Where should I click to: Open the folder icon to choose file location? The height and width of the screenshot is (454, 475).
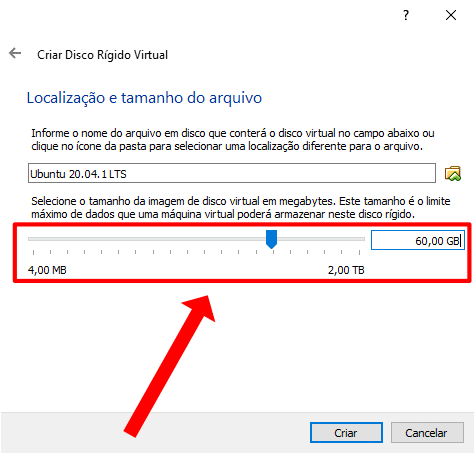(453, 173)
